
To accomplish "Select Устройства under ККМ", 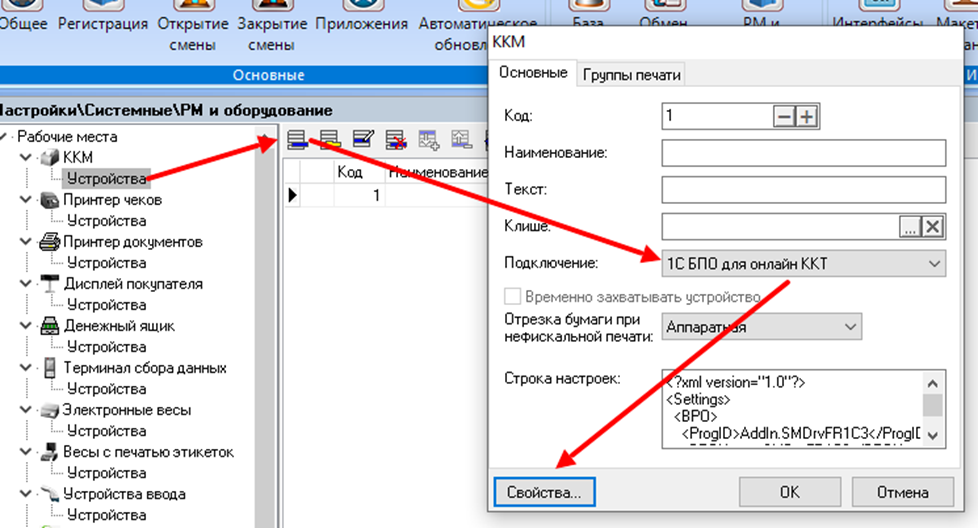I will [106, 179].
